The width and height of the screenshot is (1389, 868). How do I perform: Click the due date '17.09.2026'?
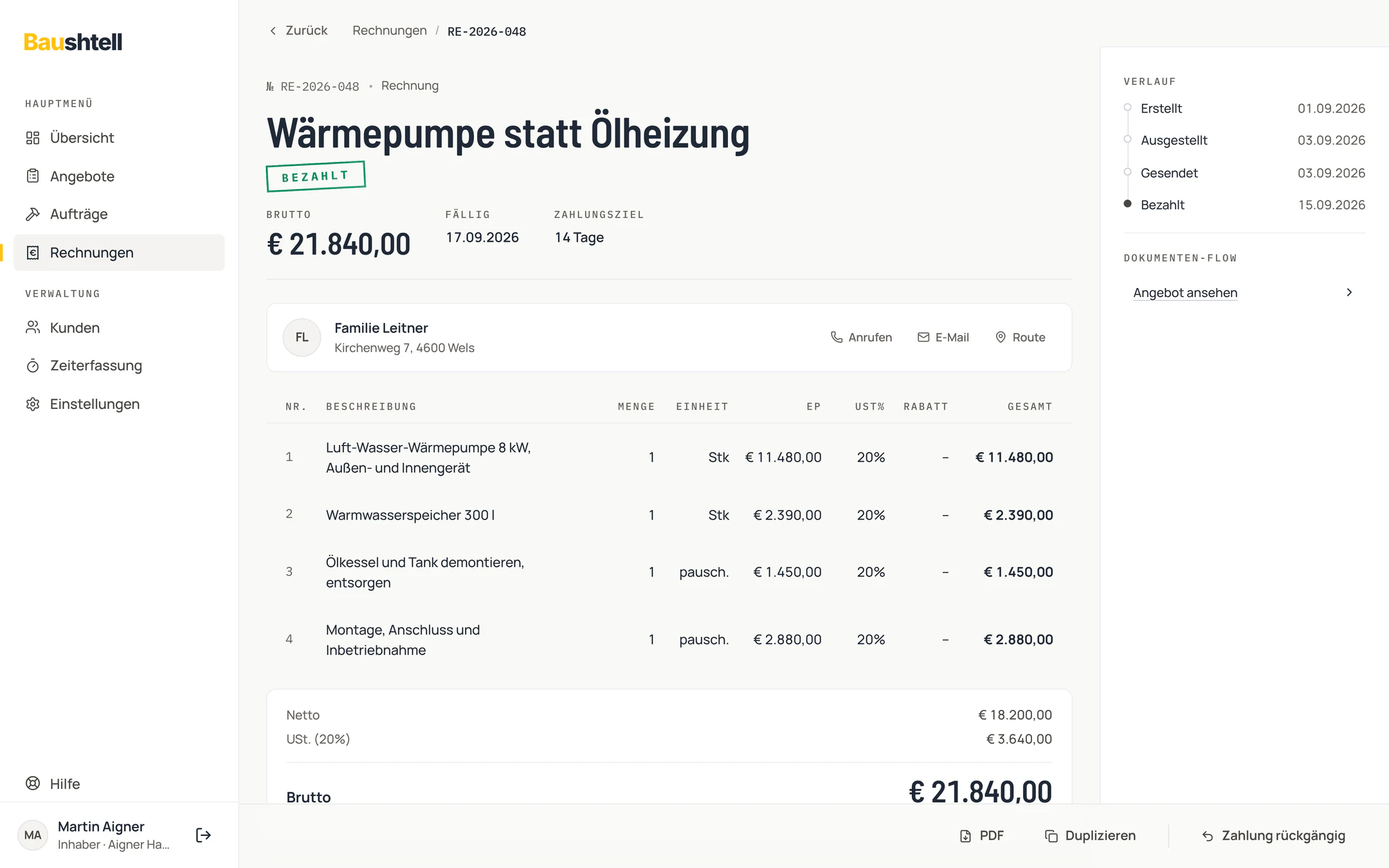pos(482,237)
